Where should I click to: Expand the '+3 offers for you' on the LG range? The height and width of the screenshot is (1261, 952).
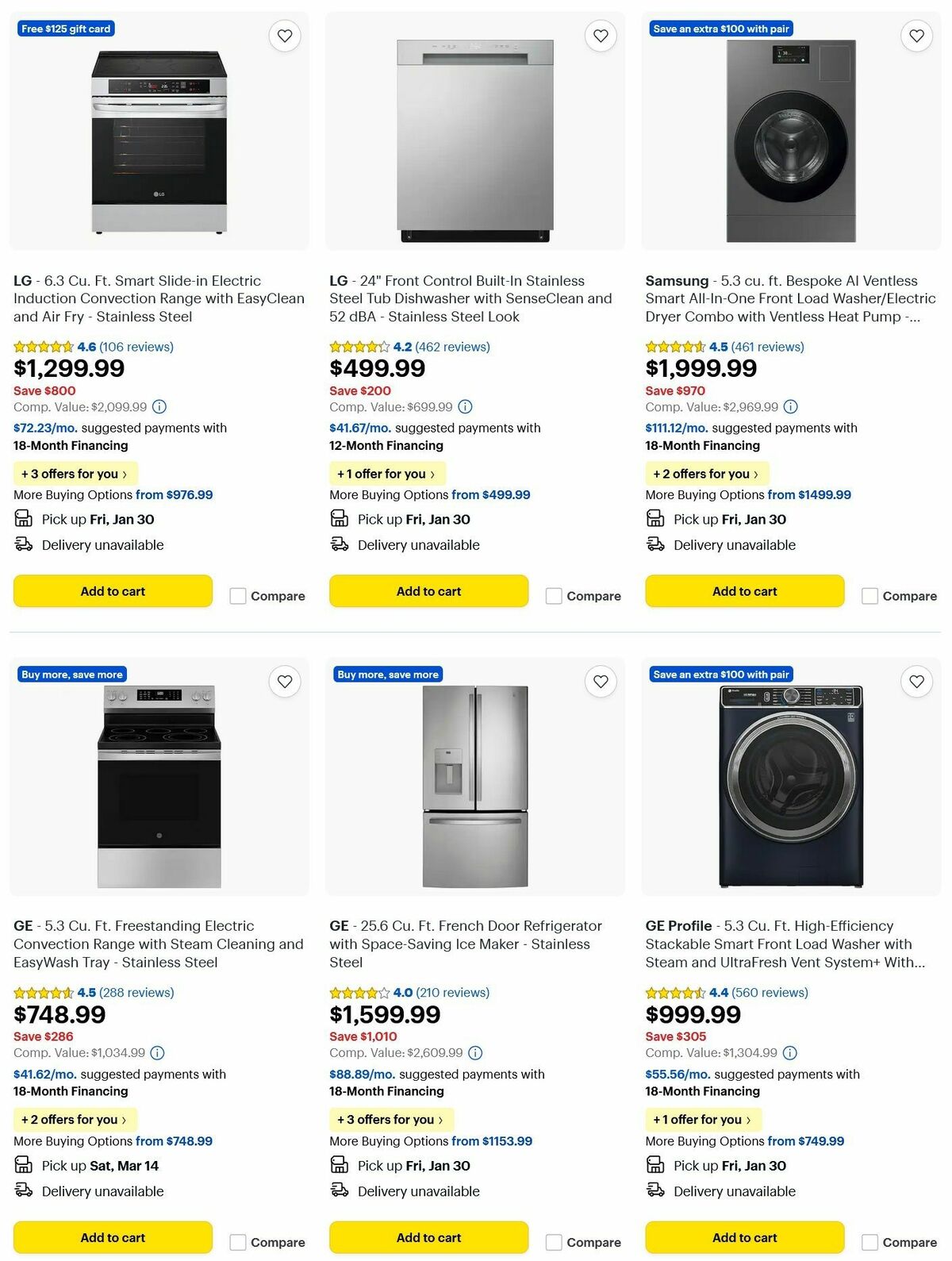click(x=75, y=474)
